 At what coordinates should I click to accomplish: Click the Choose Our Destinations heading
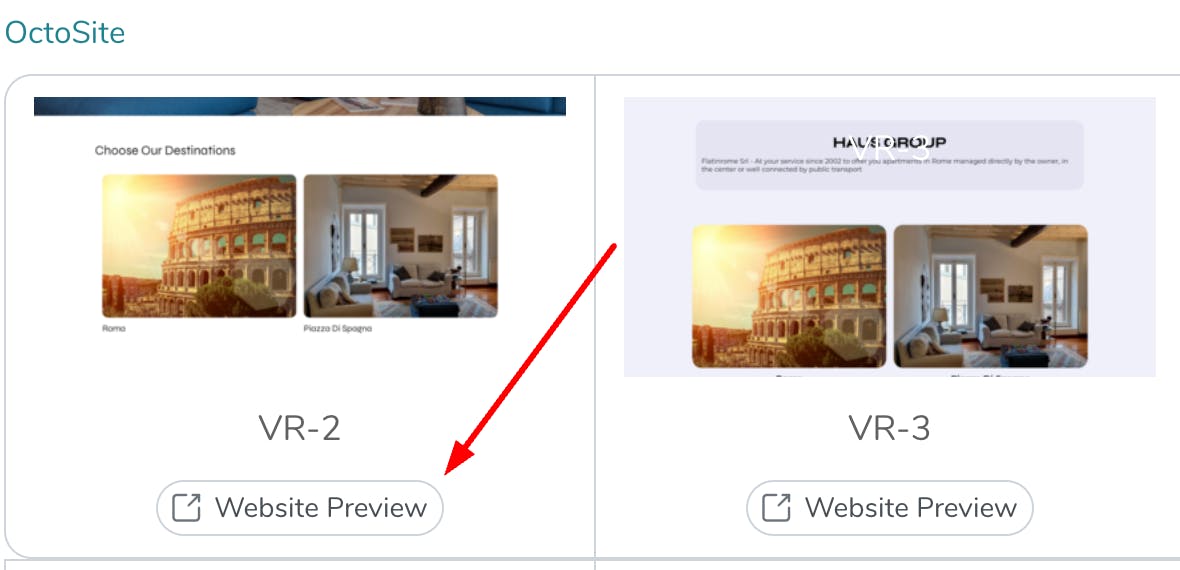point(165,151)
